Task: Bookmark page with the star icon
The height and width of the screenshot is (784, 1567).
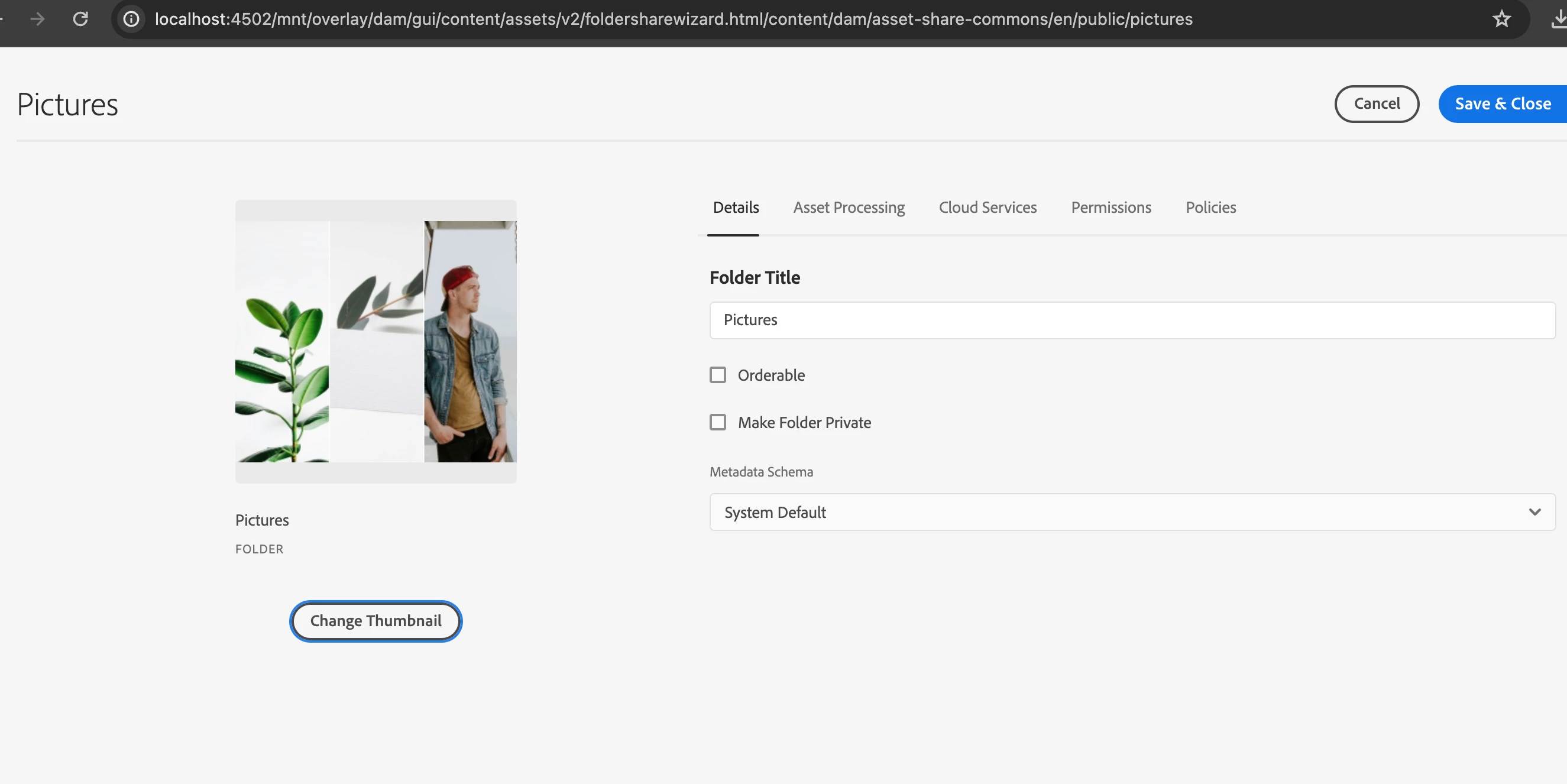Action: click(x=1501, y=19)
